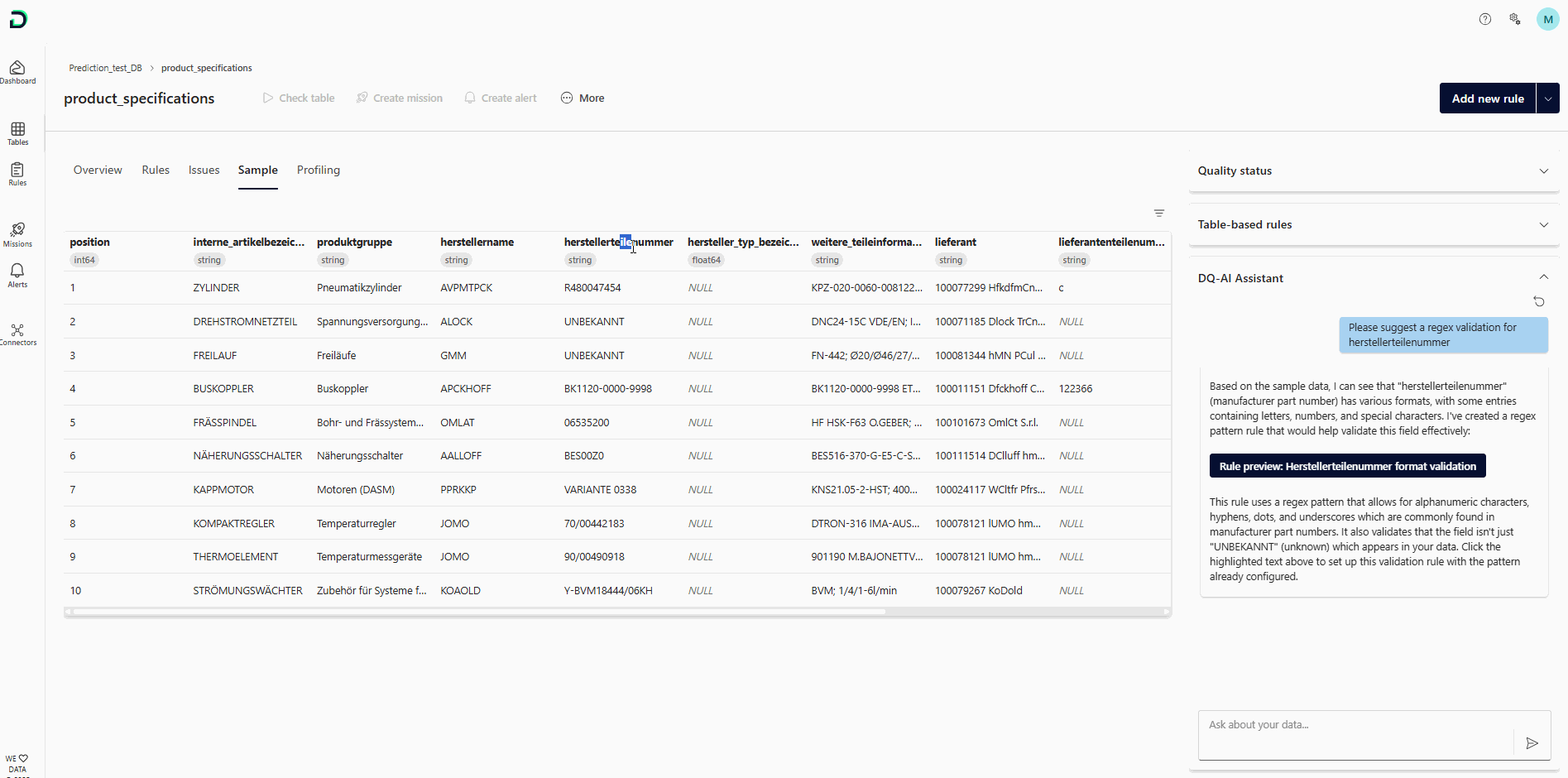The image size is (1568, 778).
Task: Send the assistant message
Action: (1532, 743)
